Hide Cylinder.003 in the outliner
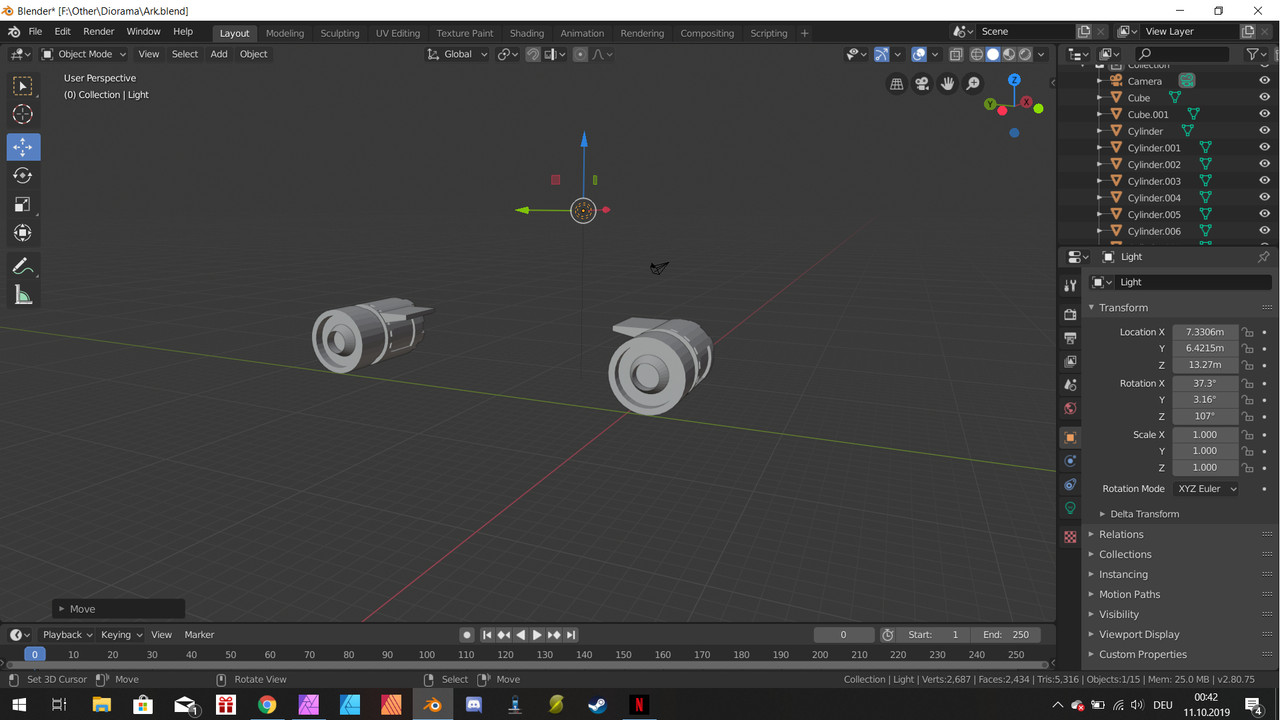 point(1264,181)
